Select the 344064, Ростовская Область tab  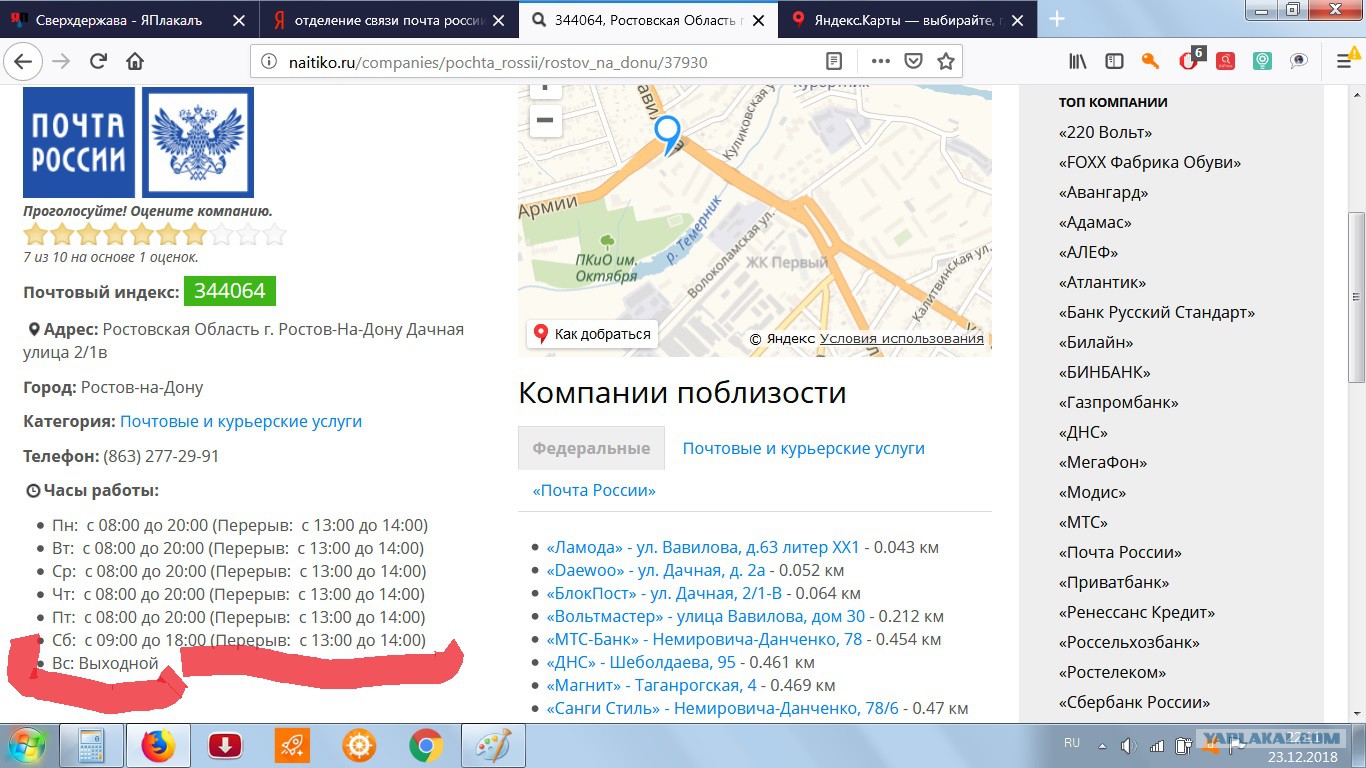coord(649,19)
